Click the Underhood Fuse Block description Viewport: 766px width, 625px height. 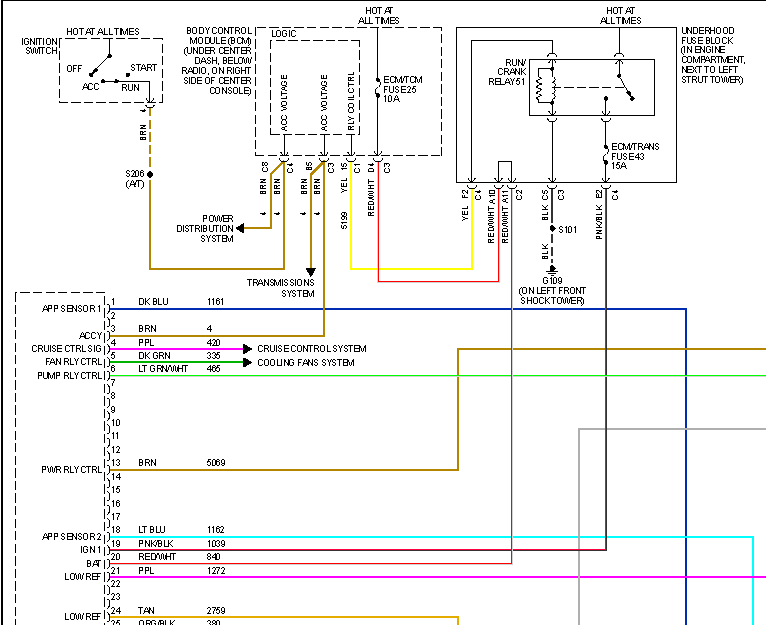714,58
